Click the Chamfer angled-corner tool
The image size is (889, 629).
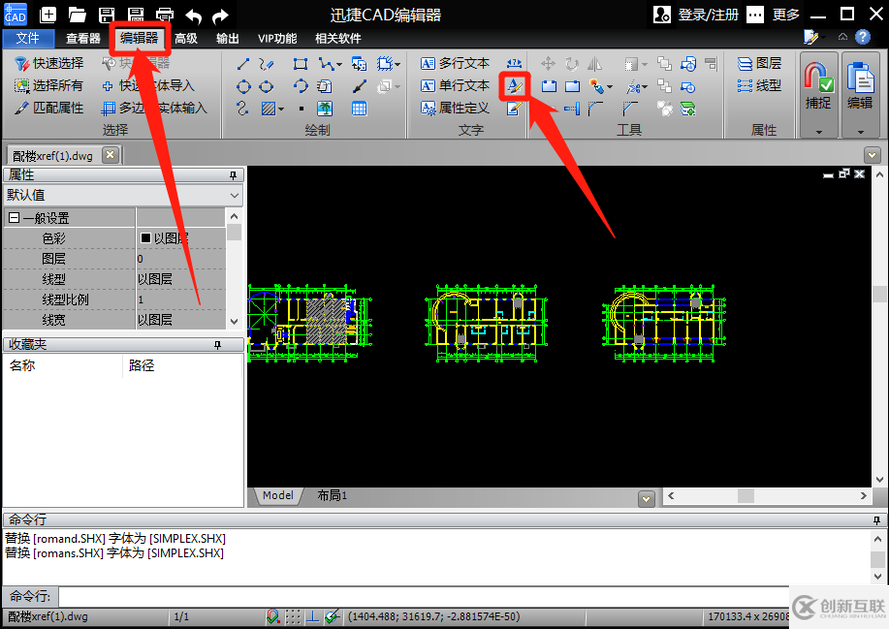630,108
